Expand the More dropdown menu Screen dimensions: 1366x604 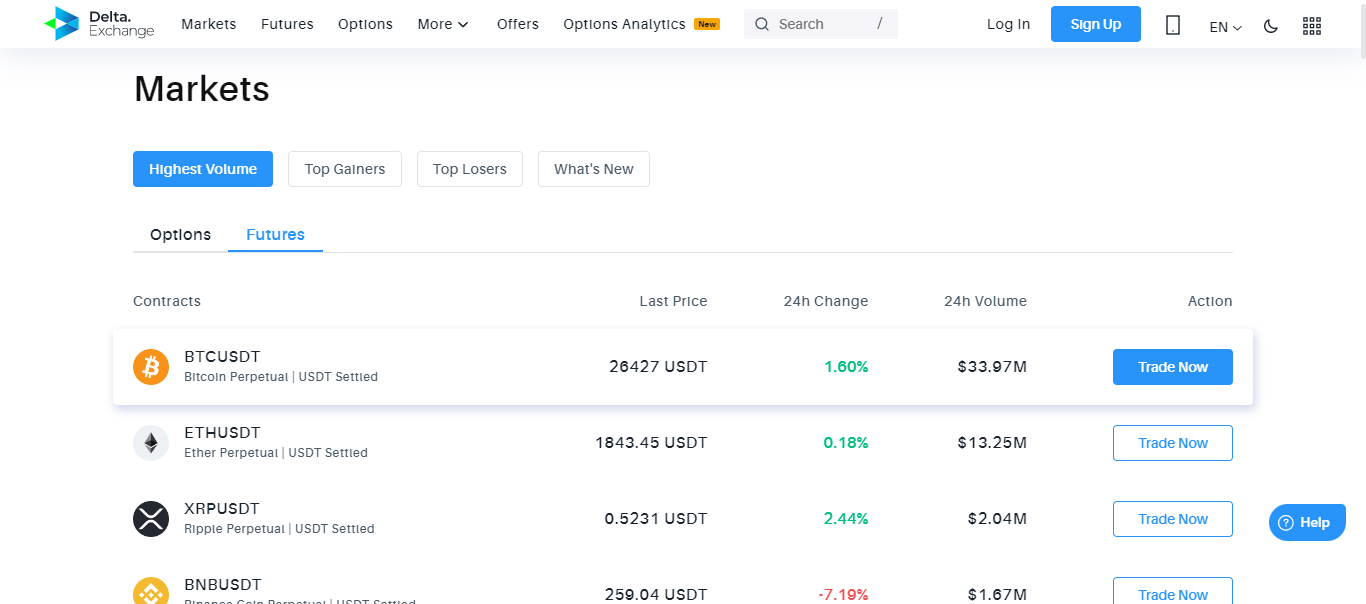pyautogui.click(x=443, y=24)
